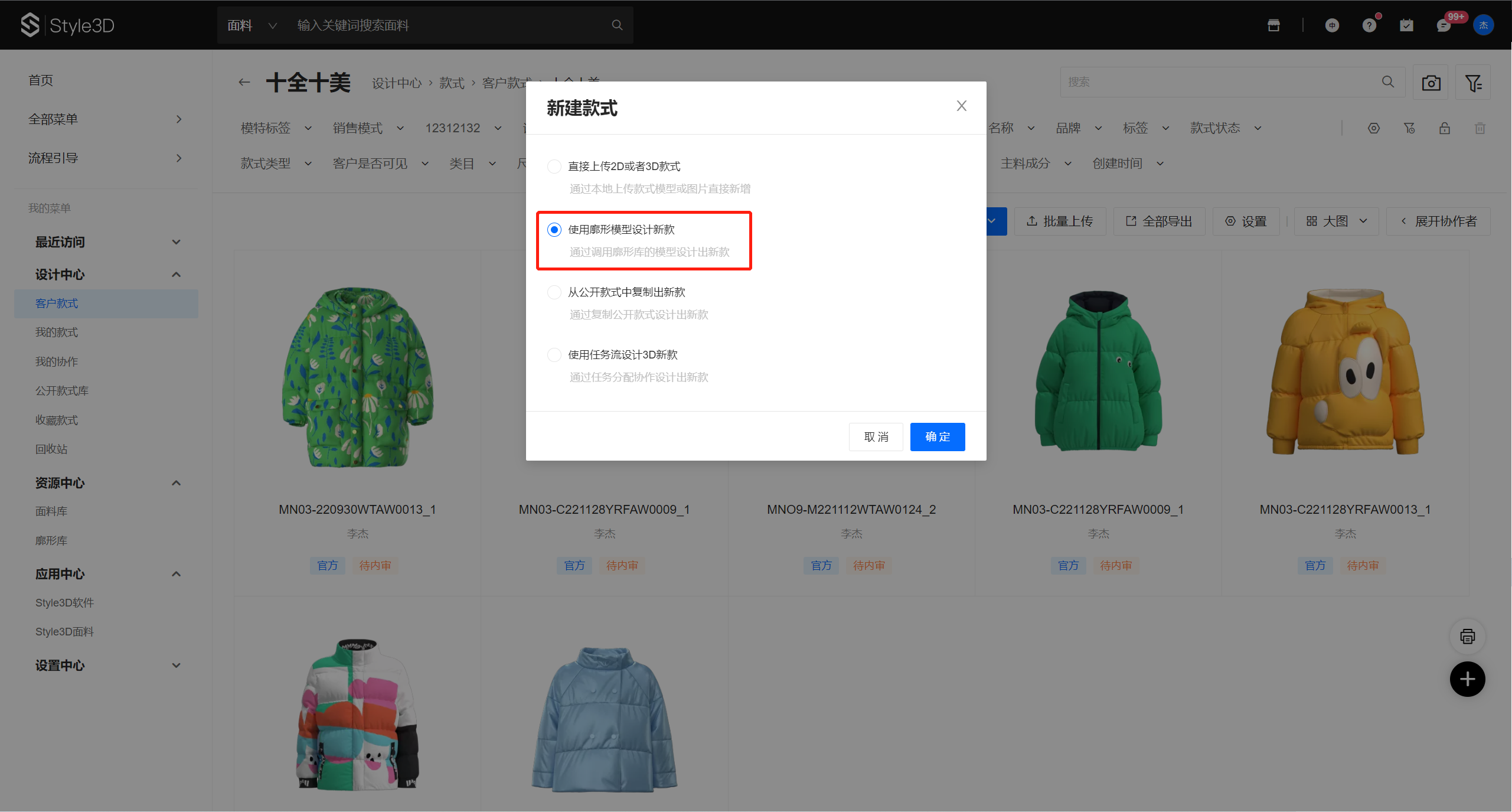The image size is (1512, 812).
Task: Open 款式类型 filter dropdown
Action: (276, 164)
